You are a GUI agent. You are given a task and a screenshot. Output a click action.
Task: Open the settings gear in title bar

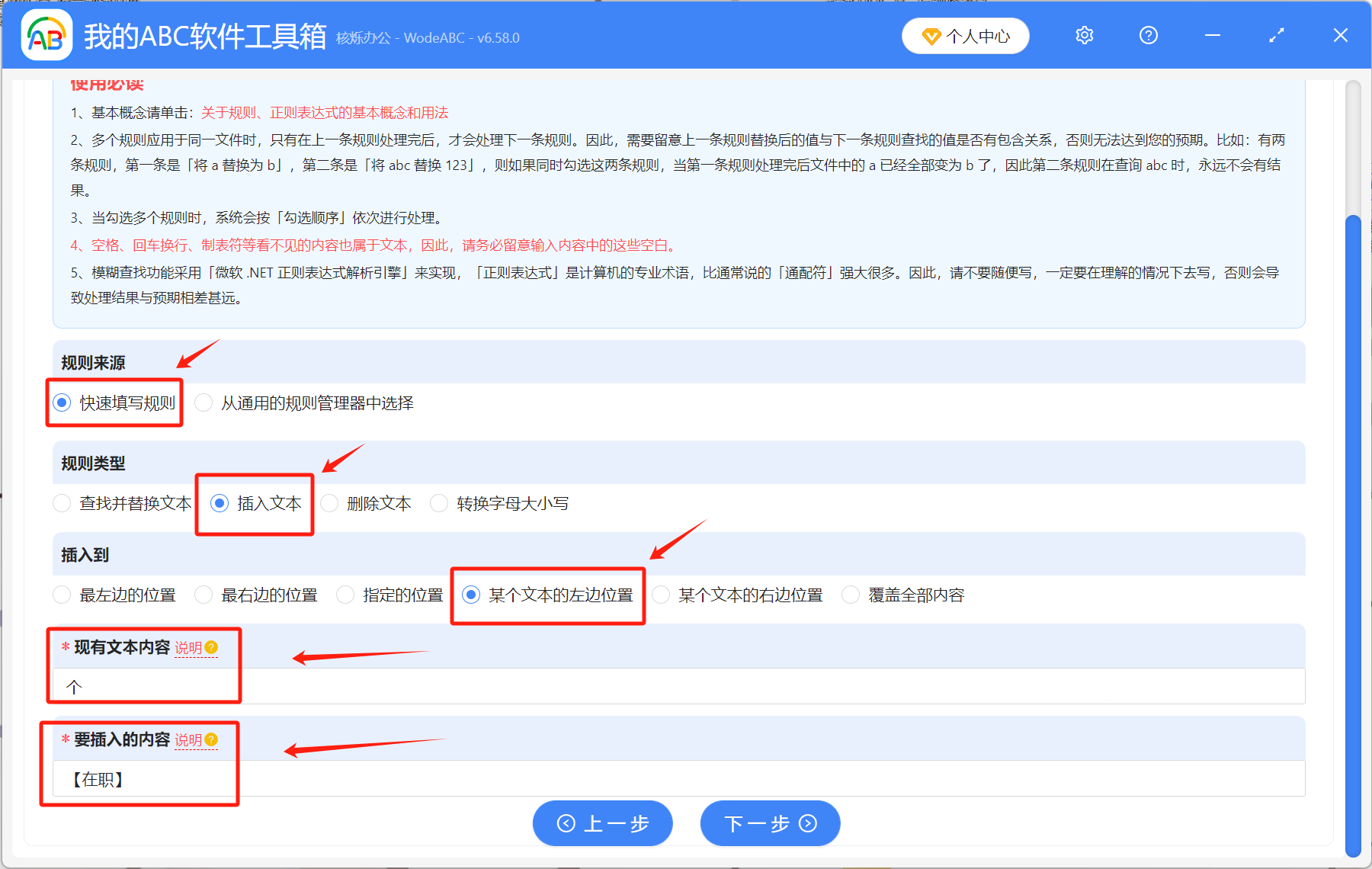[1083, 35]
